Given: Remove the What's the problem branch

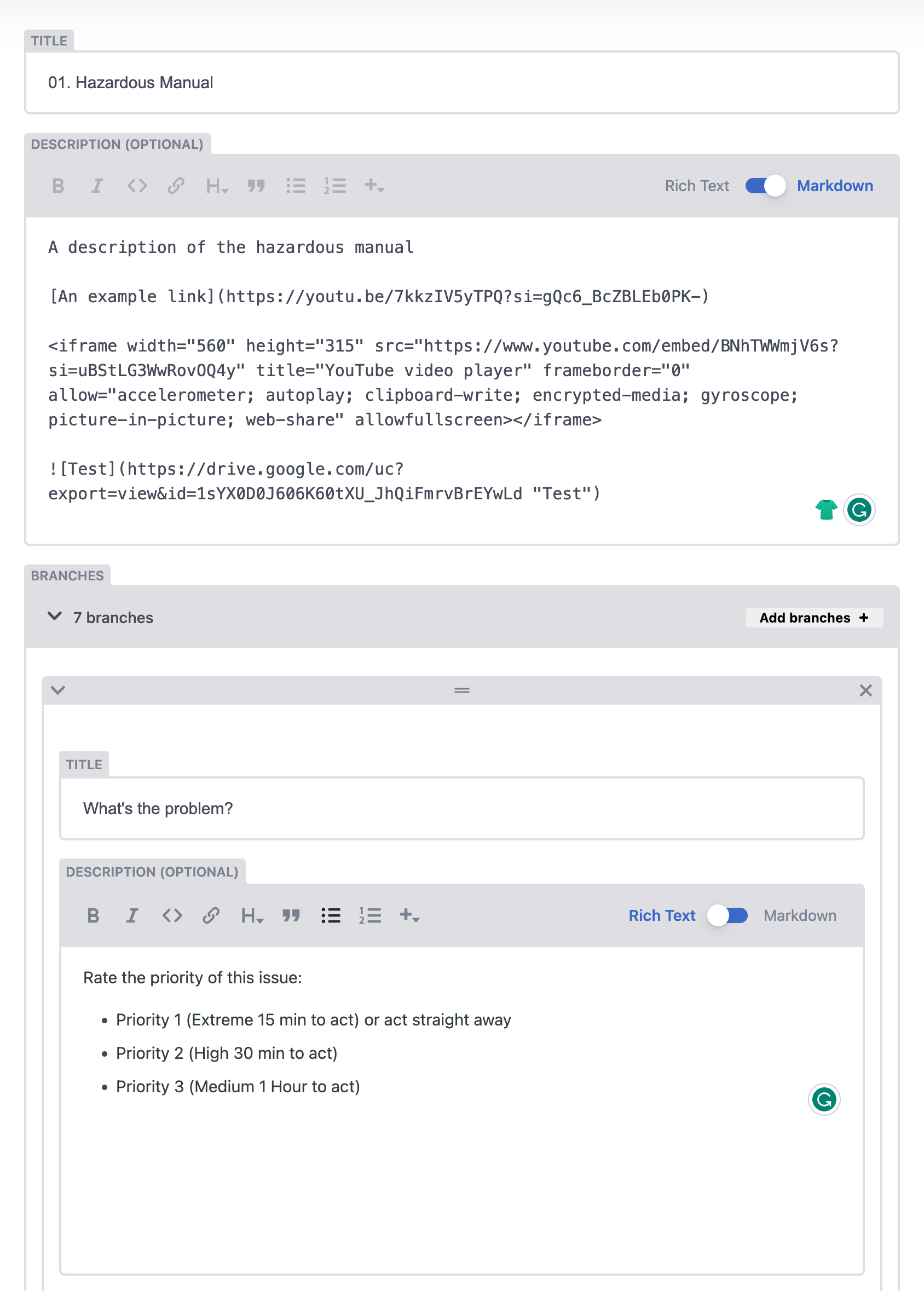Looking at the screenshot, I should click(865, 690).
